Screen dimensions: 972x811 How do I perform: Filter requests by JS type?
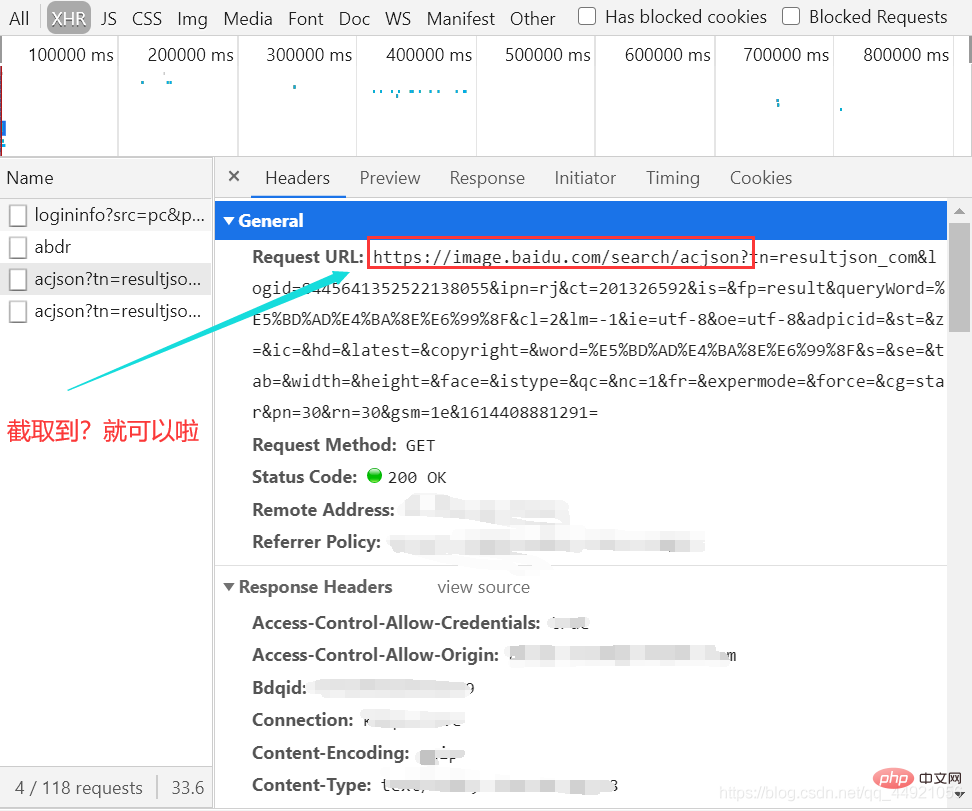tap(108, 18)
